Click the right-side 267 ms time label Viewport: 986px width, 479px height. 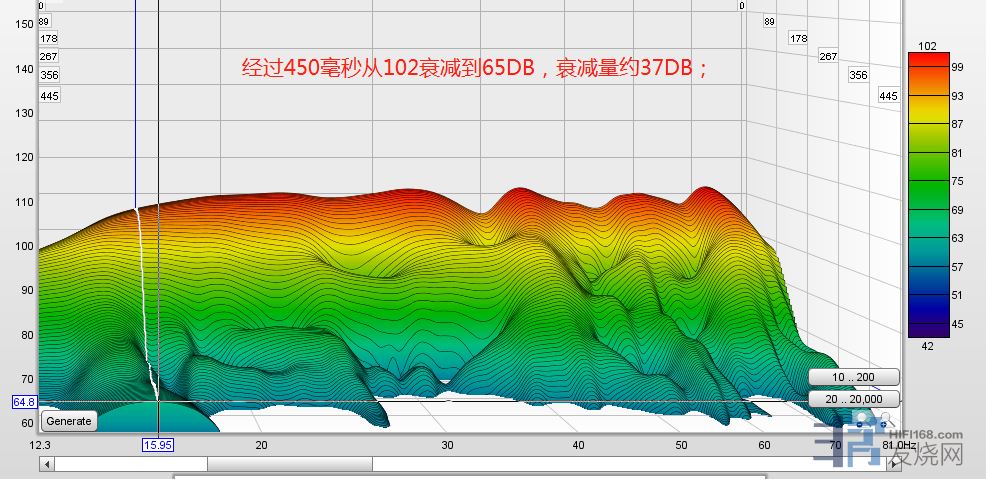[827, 57]
